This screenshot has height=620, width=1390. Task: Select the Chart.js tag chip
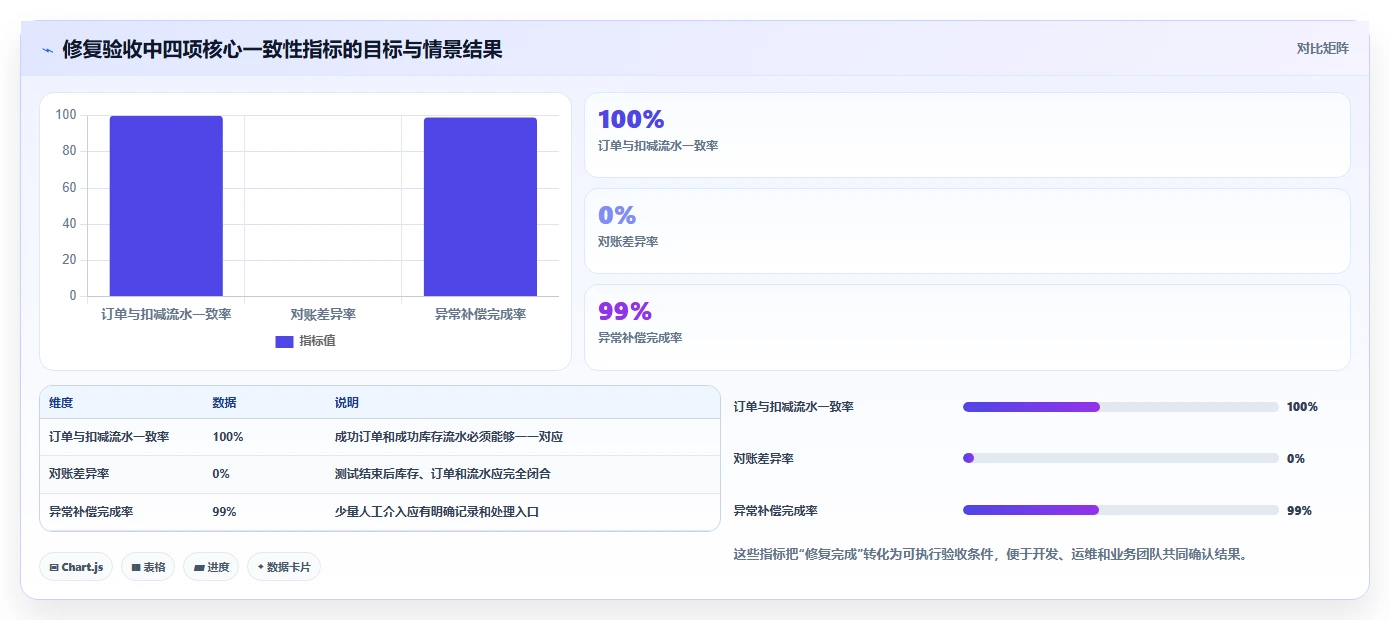tap(76, 567)
